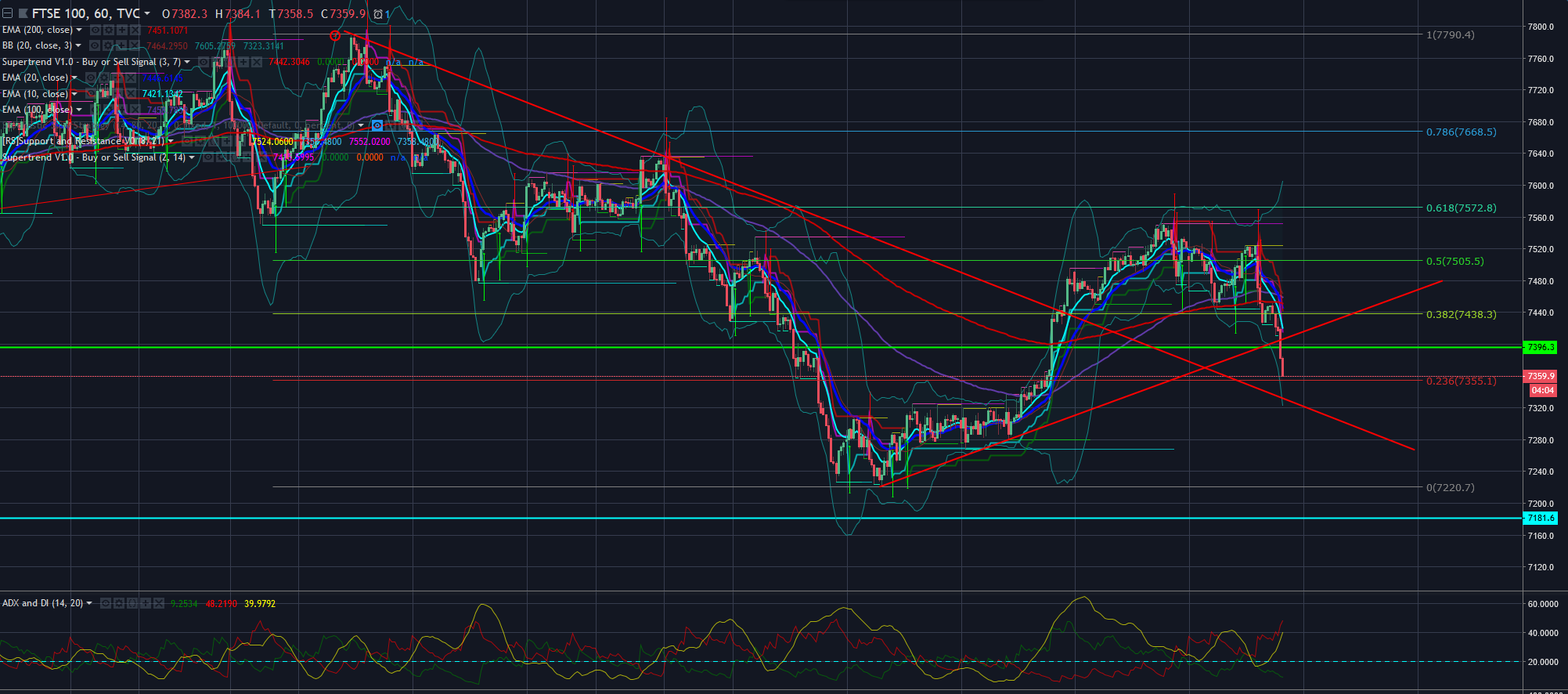Viewport: 1568px width, 694px height.
Task: Hide the ADX and DI indicator
Action: coord(106,603)
